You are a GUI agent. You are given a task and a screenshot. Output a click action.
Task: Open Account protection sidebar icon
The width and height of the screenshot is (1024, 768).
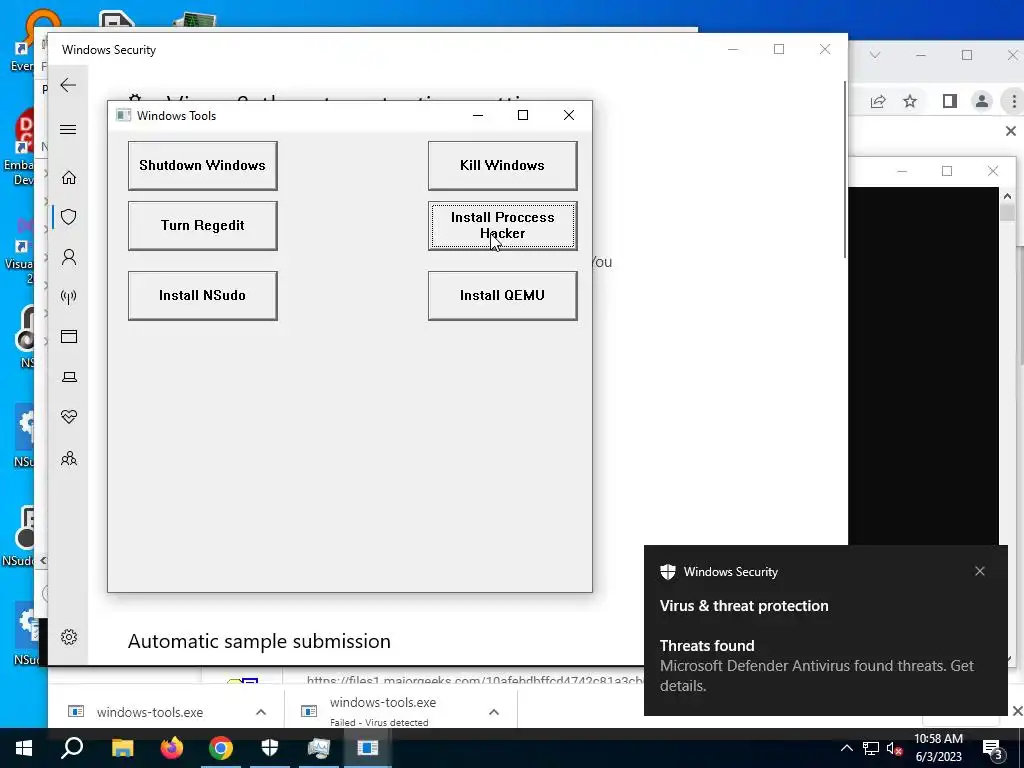(x=69, y=257)
